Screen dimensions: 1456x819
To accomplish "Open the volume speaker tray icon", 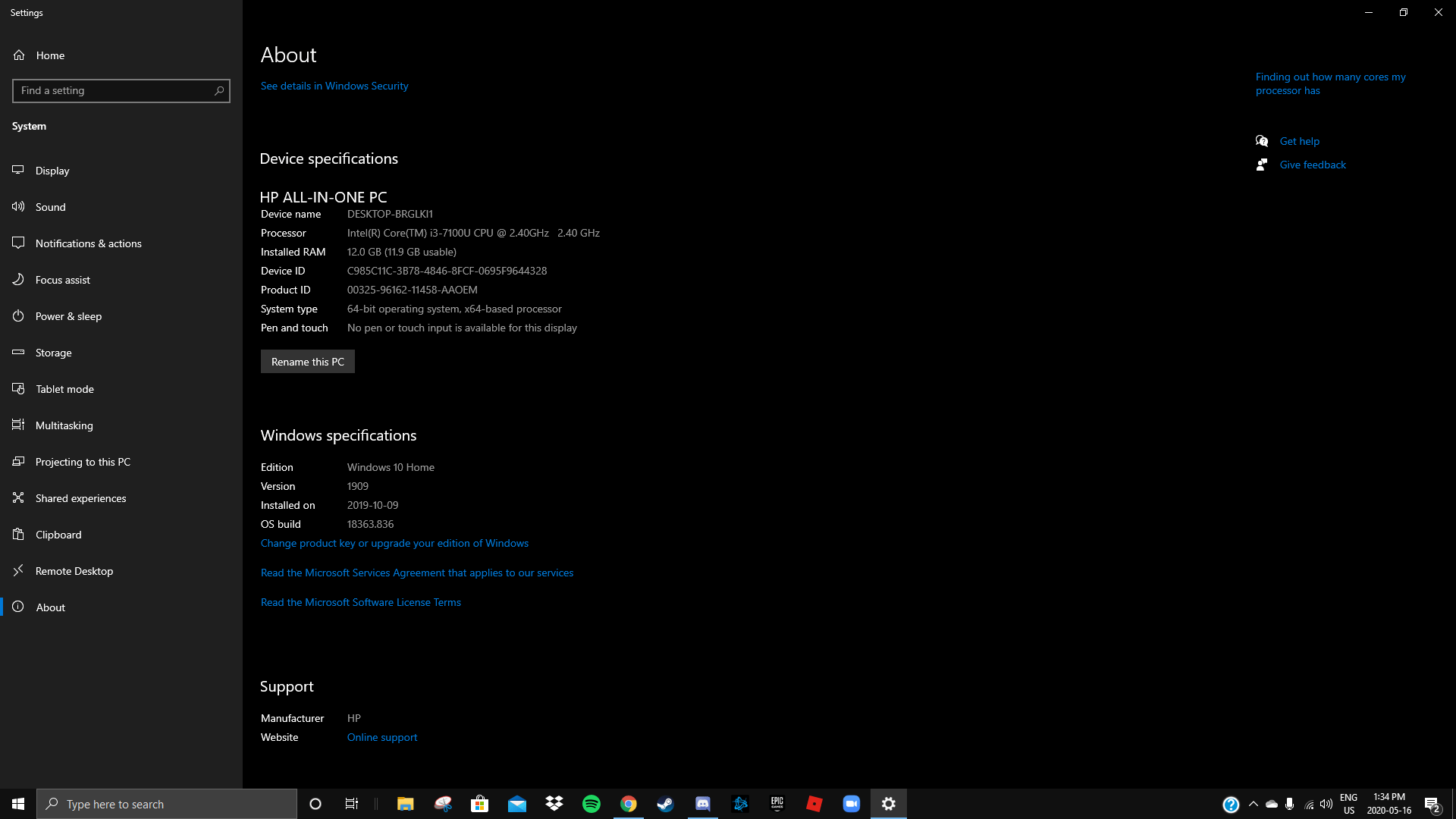I will 1326,804.
